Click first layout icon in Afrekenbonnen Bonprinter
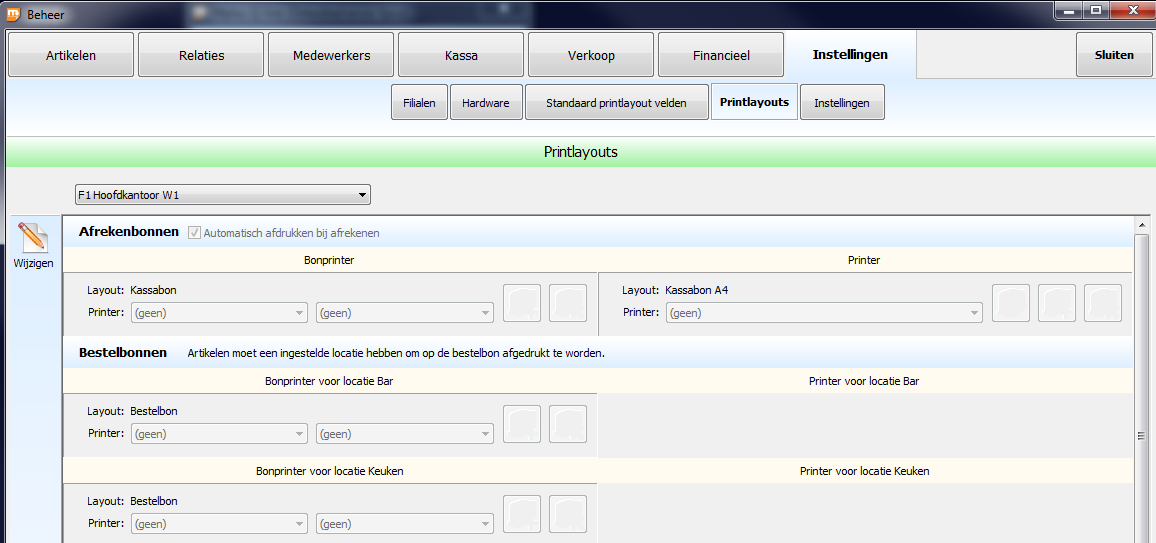1156x543 pixels. tap(522, 303)
